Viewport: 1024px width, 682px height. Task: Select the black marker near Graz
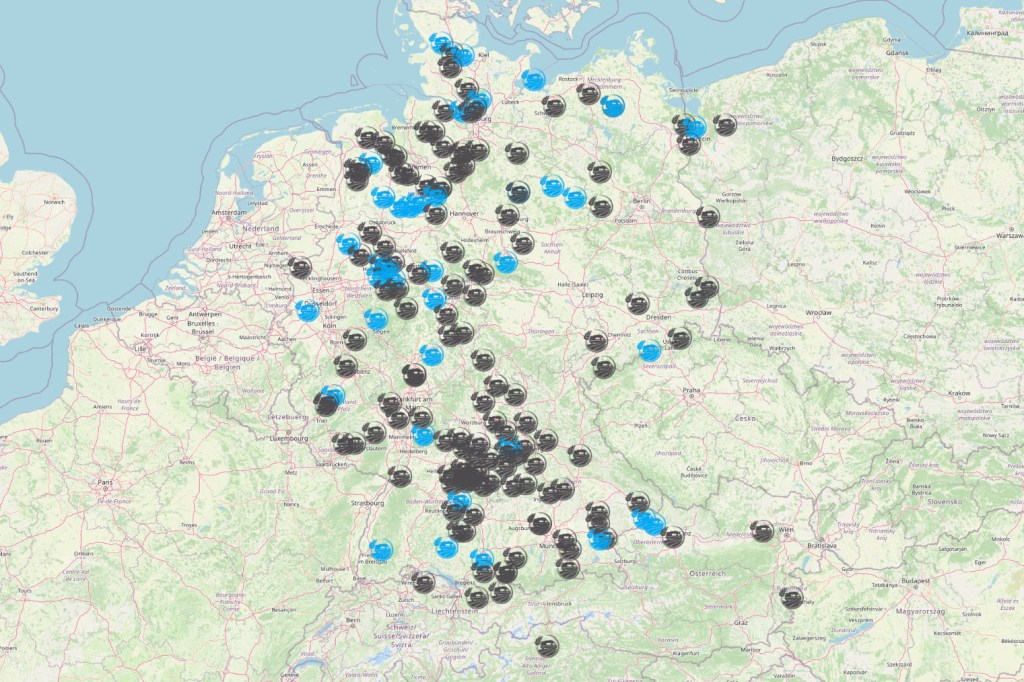(x=793, y=601)
